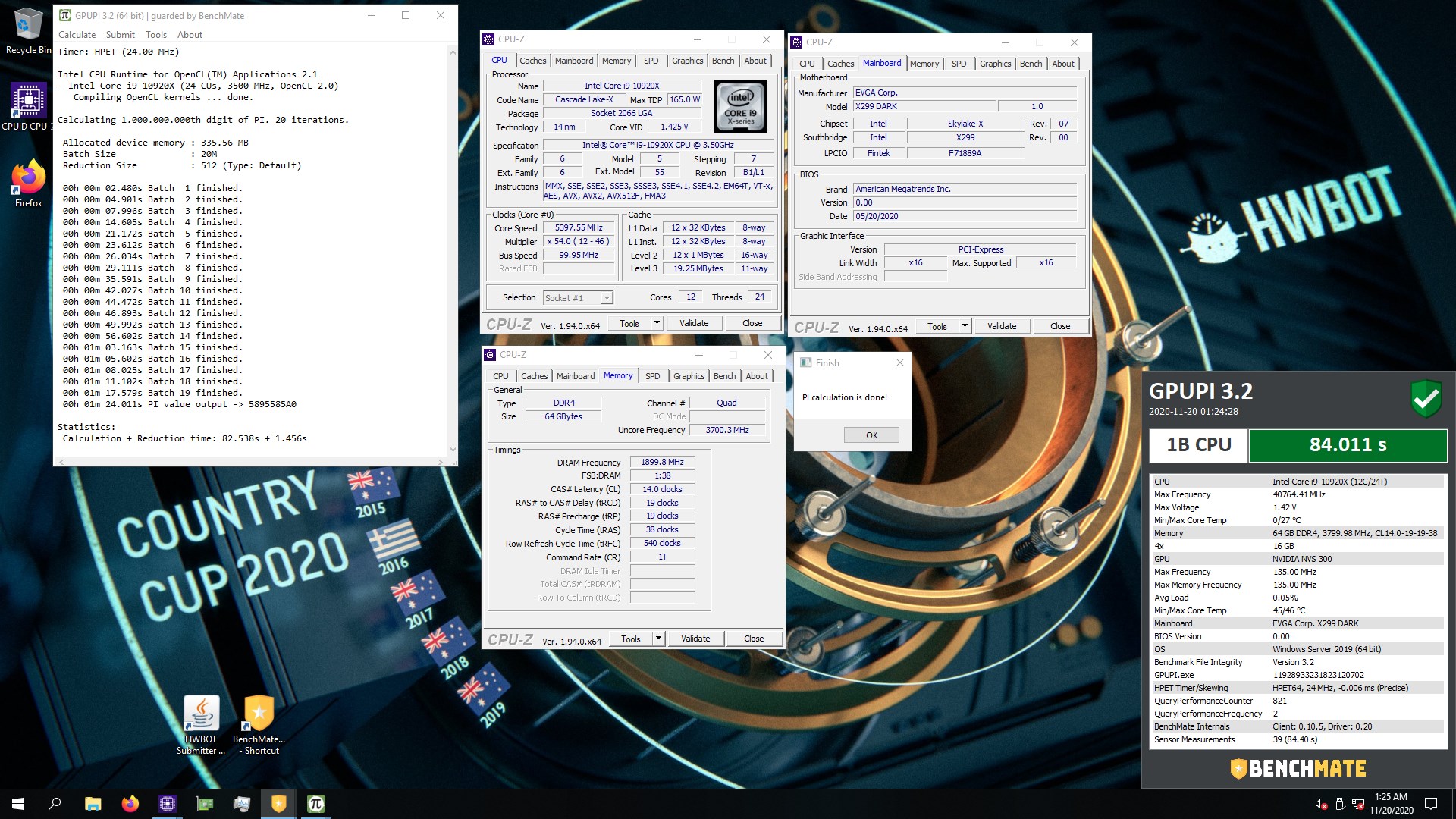Switch to Bench tab in CPU-Z CPU window

click(723, 61)
